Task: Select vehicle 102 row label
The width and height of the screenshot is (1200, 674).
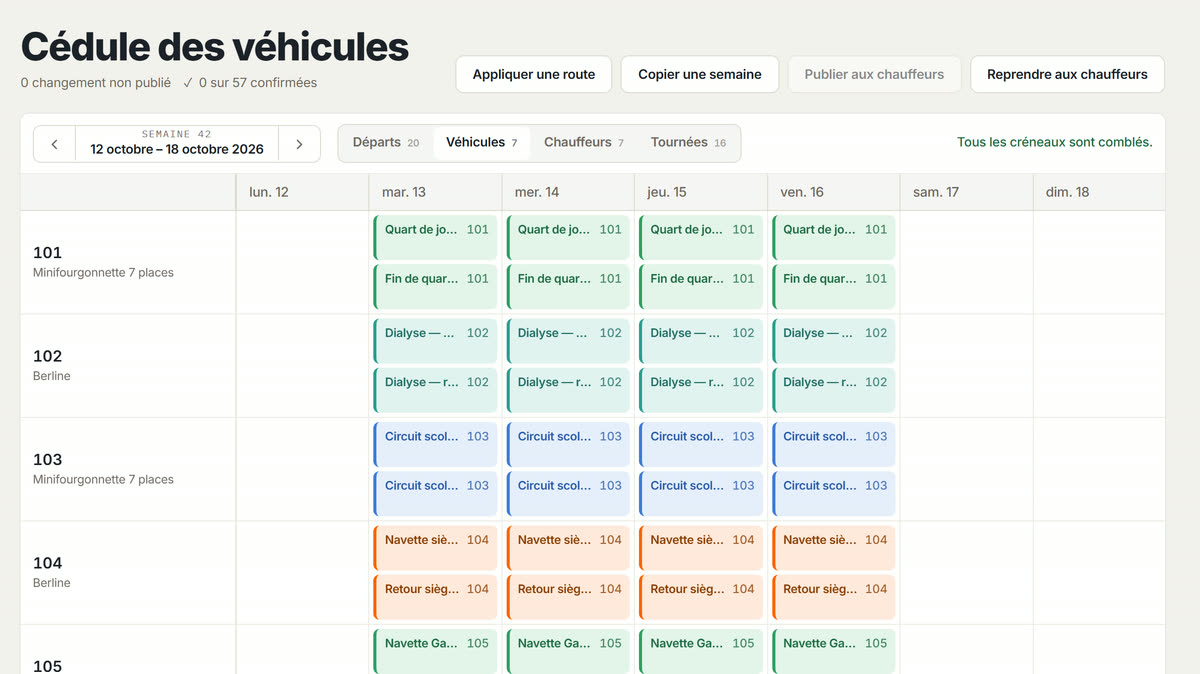Action: tap(128, 365)
